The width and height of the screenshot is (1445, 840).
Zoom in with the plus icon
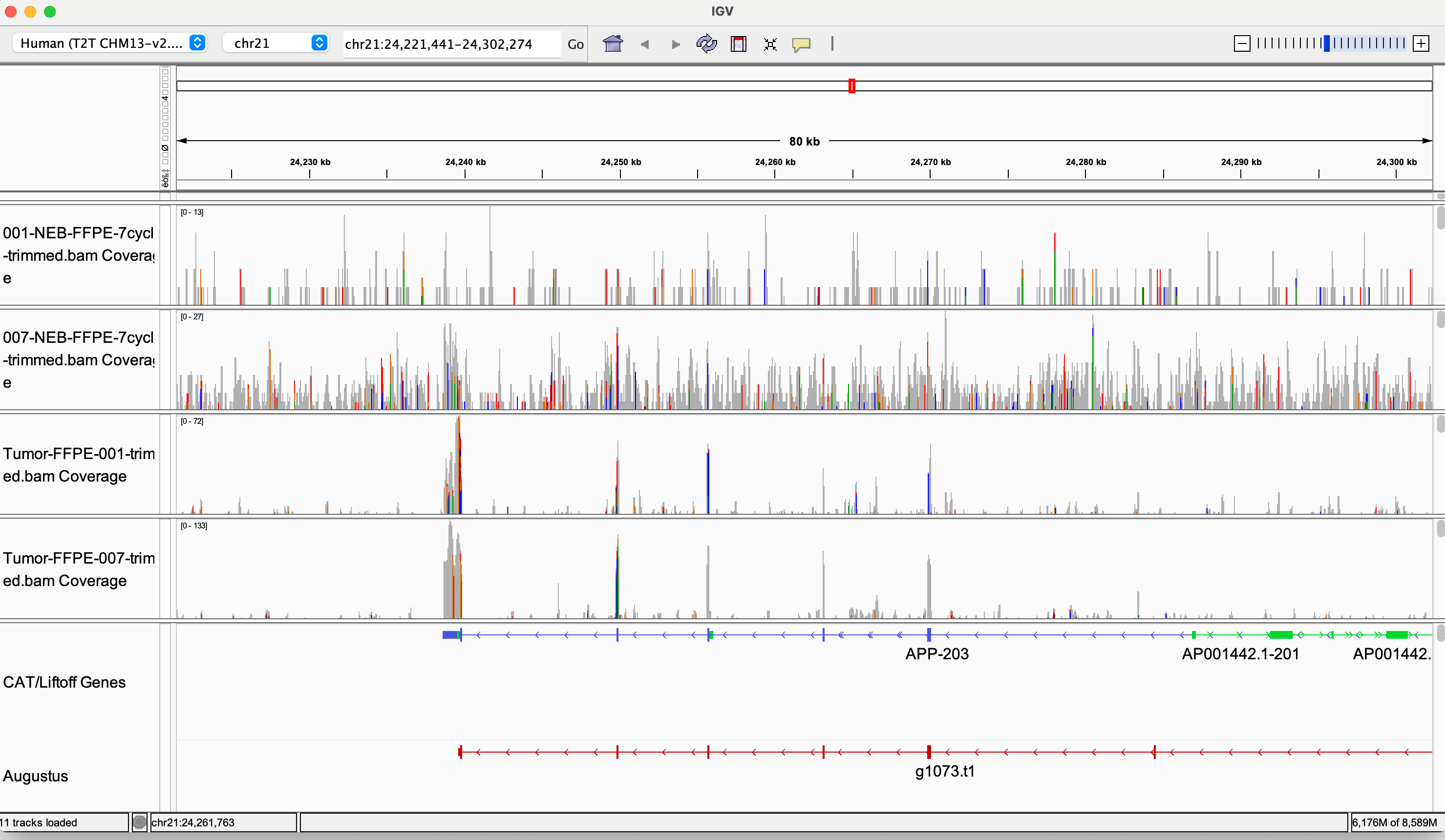tap(1421, 43)
